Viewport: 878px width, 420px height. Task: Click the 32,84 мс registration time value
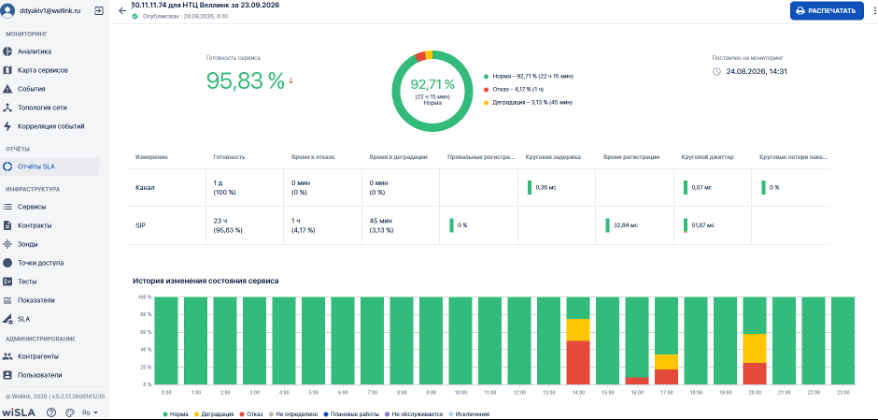click(x=625, y=225)
